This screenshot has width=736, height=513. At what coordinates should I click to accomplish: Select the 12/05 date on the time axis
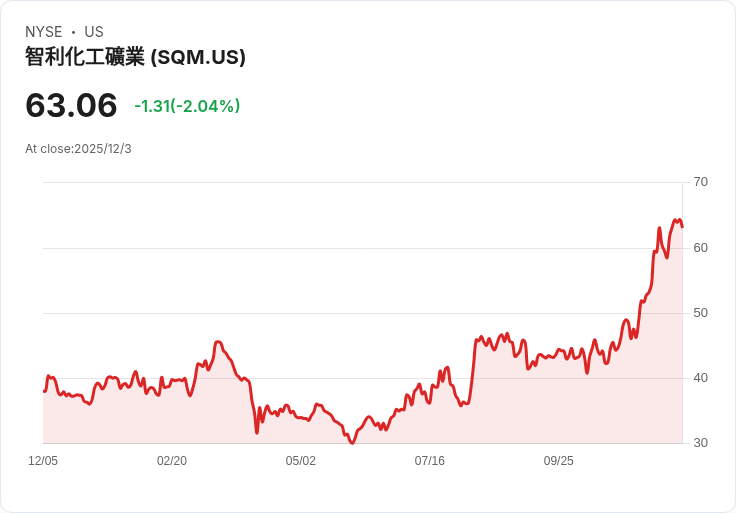[x=43, y=461]
